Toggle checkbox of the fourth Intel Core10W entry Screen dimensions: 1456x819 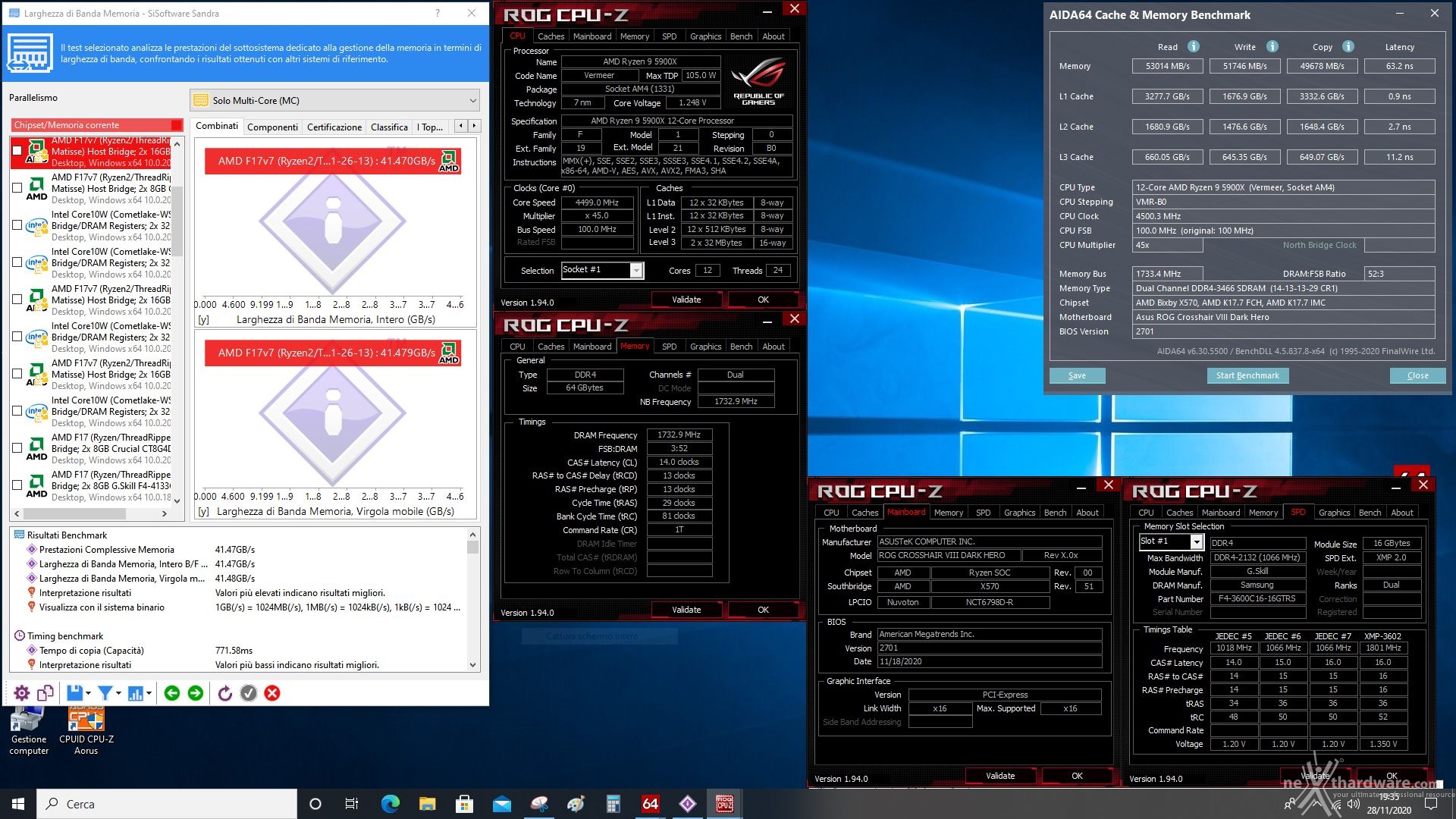(17, 411)
